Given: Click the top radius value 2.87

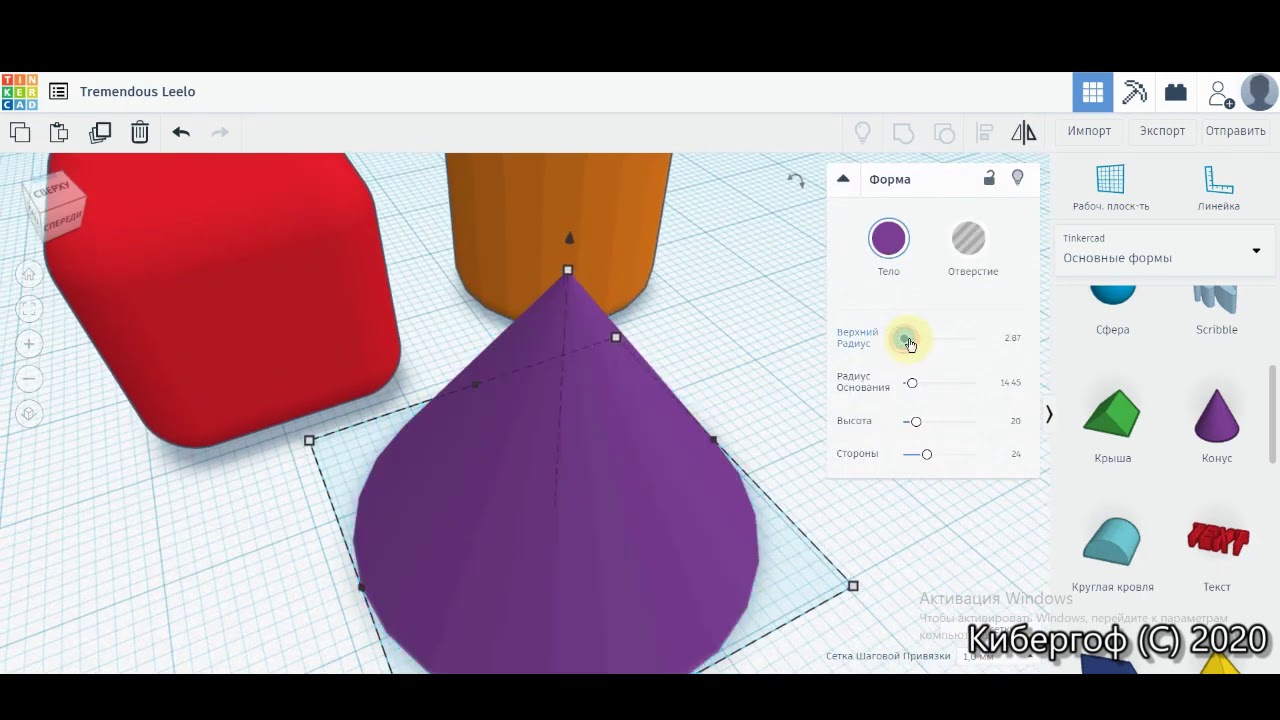Looking at the screenshot, I should (1012, 338).
